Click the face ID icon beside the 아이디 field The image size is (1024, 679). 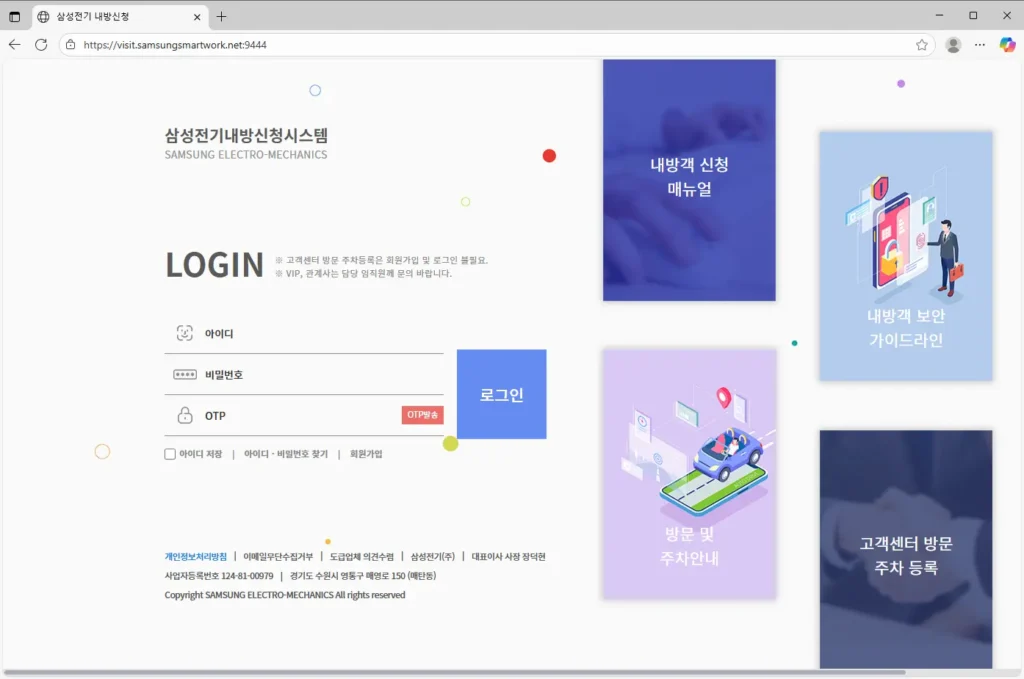(x=185, y=333)
